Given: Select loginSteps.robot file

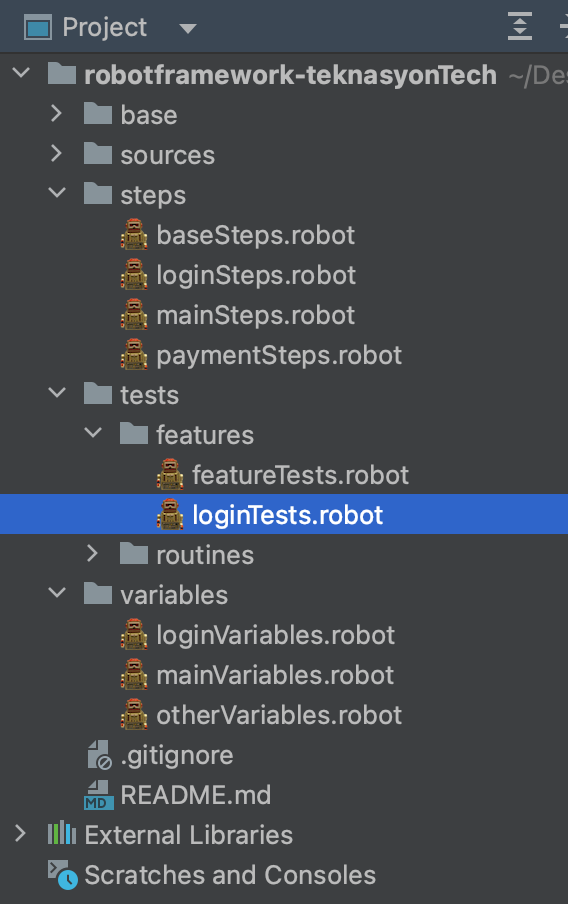Looking at the screenshot, I should (256, 275).
